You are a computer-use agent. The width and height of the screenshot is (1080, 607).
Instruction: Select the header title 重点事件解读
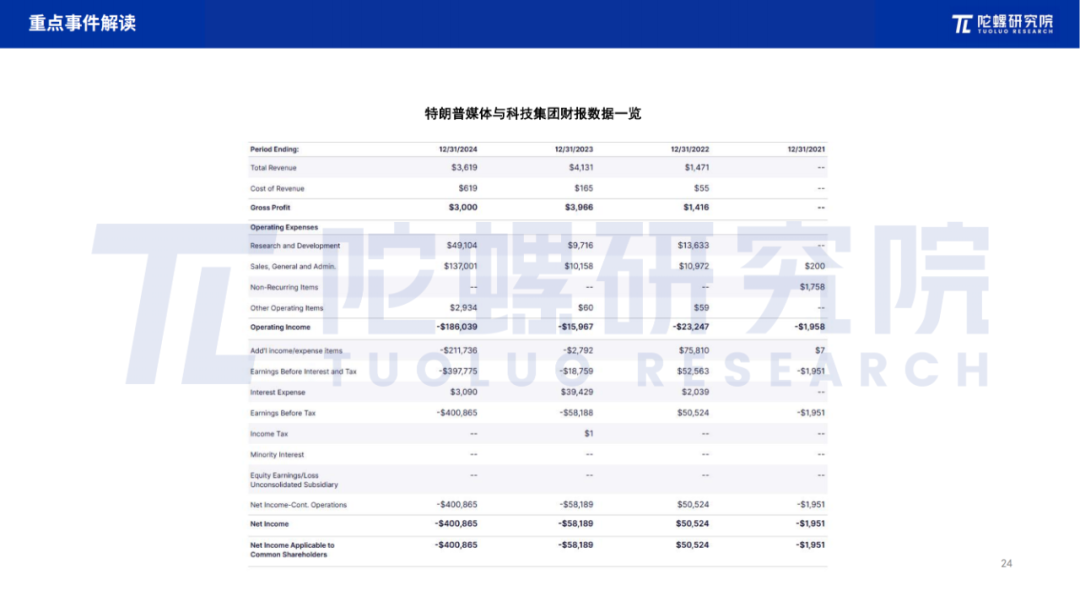click(x=82, y=23)
